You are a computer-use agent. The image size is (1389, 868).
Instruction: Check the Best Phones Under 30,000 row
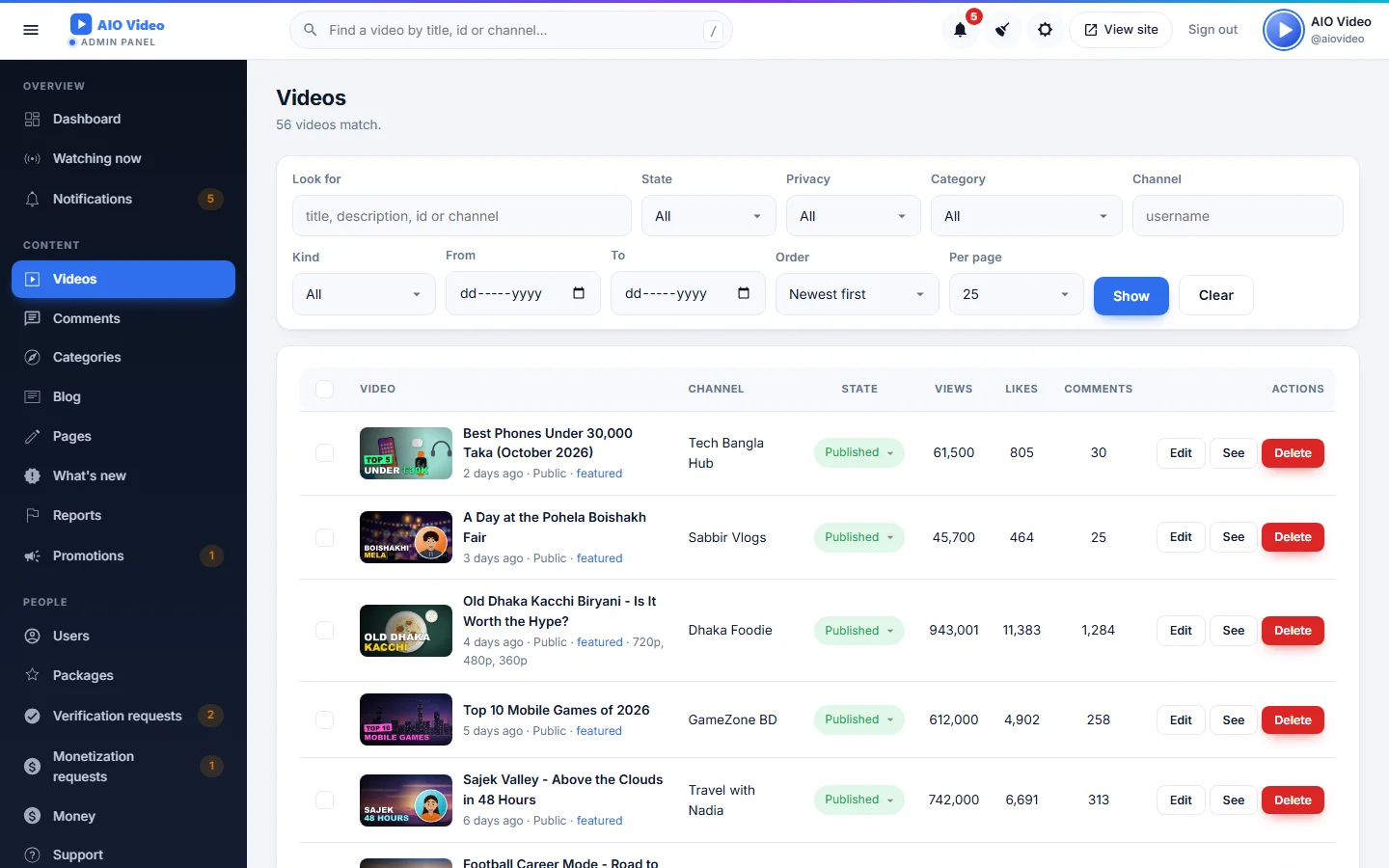tap(325, 453)
